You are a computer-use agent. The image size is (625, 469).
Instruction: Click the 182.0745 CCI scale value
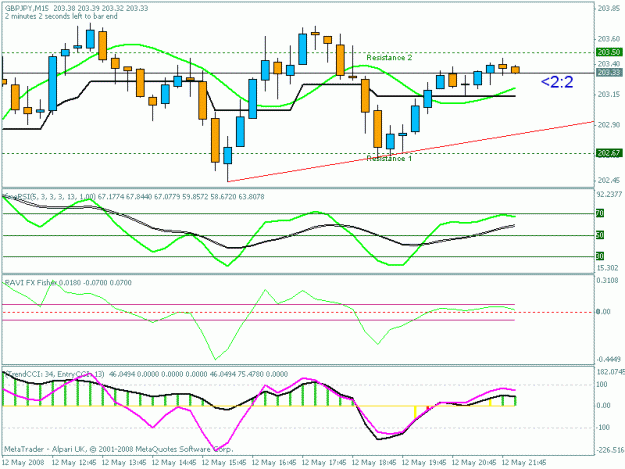click(611, 372)
